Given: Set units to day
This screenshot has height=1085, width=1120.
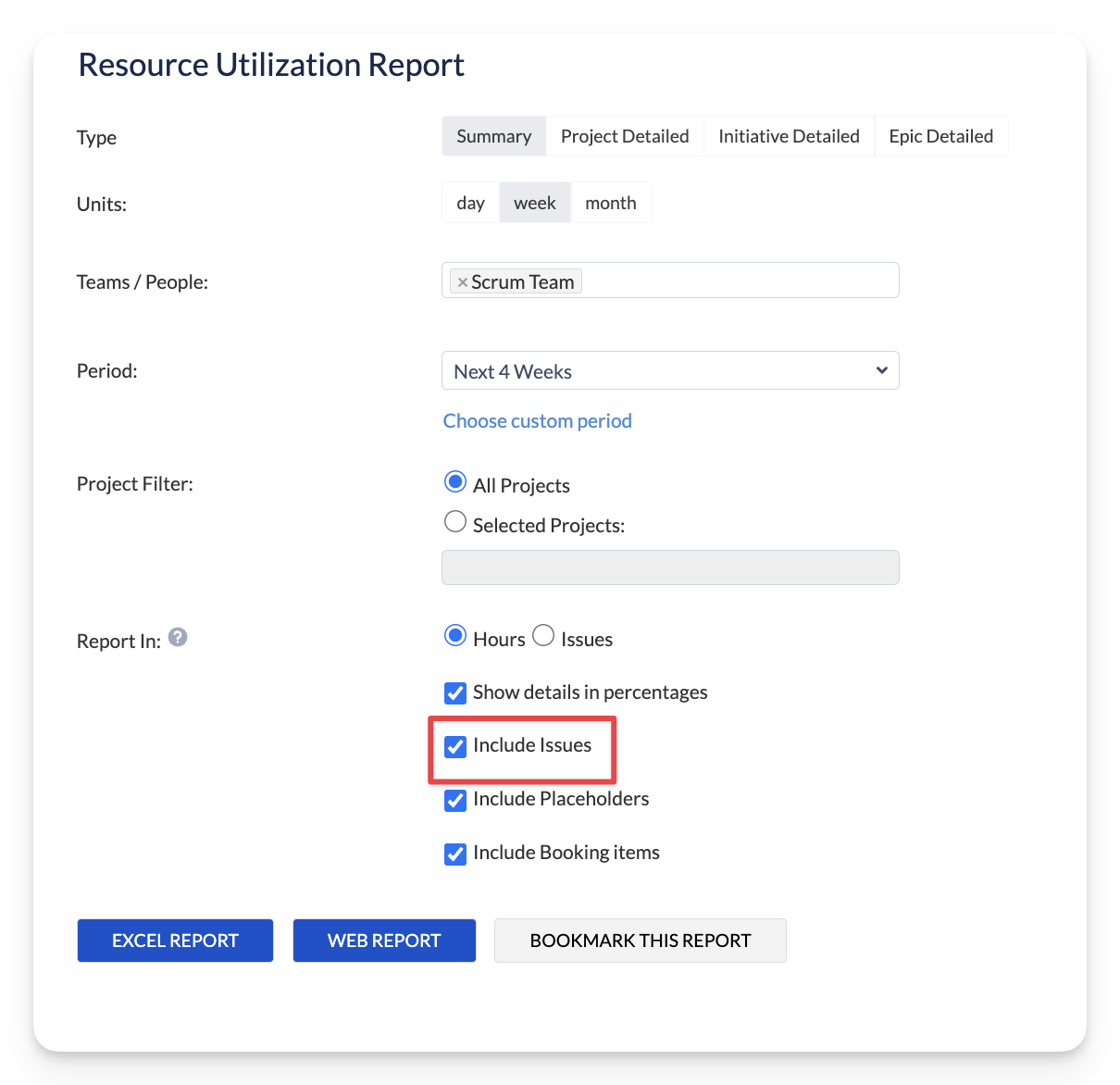Looking at the screenshot, I should [x=470, y=203].
